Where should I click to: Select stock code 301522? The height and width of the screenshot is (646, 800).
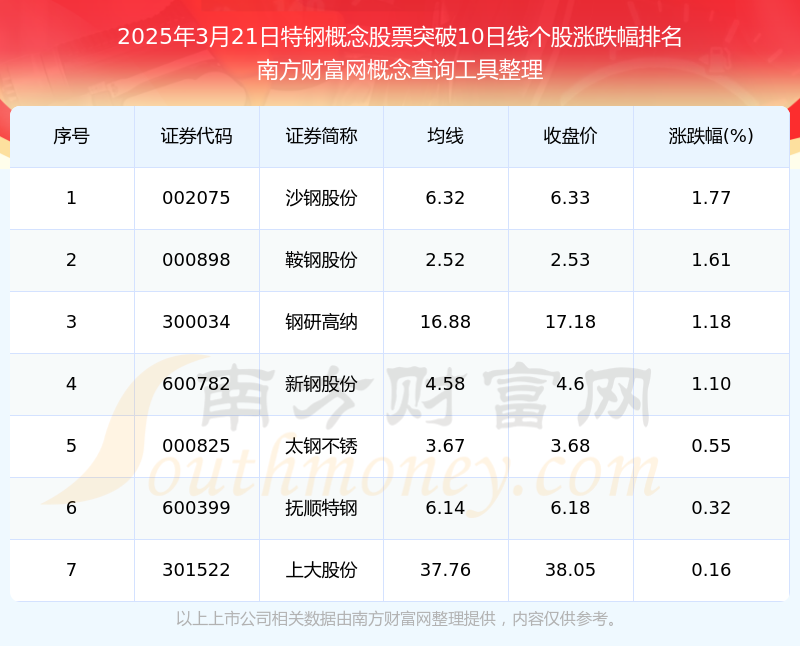click(x=196, y=570)
